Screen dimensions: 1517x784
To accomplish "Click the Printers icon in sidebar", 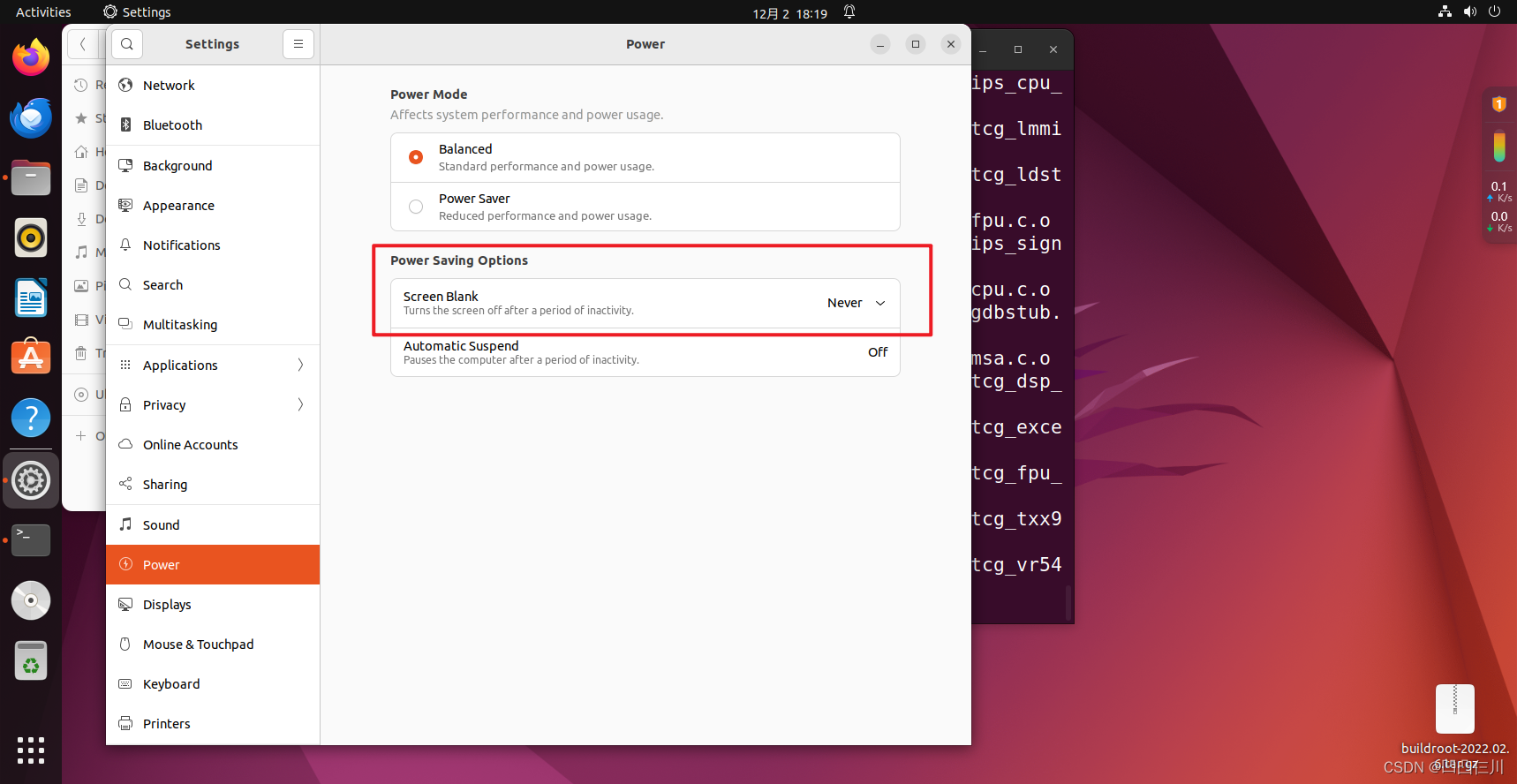I will (x=125, y=723).
